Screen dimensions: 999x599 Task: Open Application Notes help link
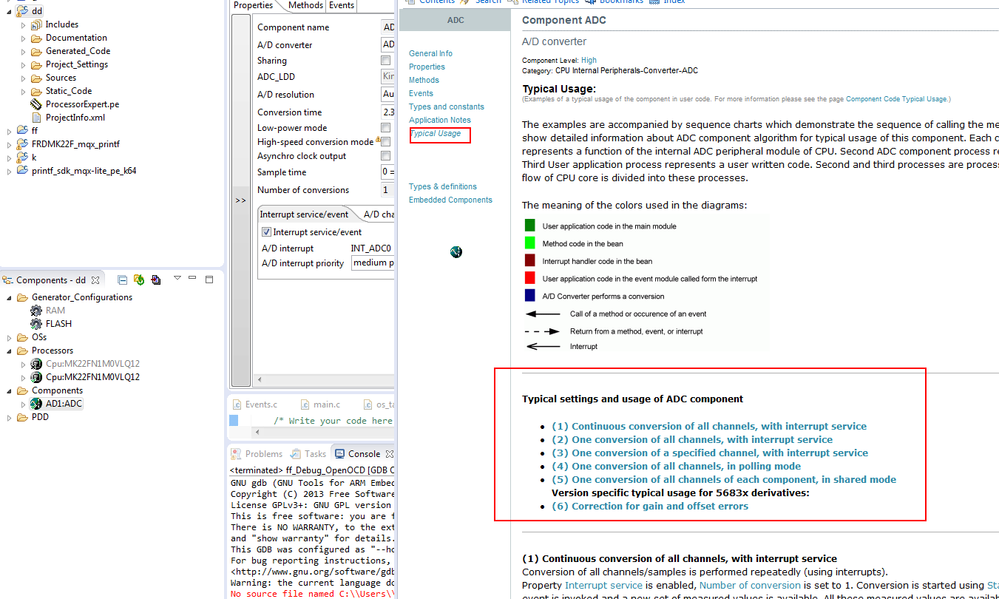440,120
